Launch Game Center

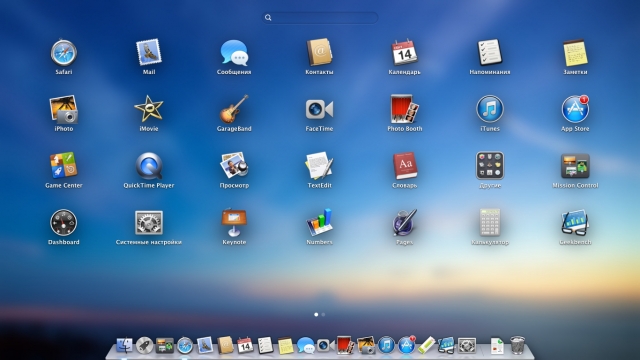coord(63,166)
